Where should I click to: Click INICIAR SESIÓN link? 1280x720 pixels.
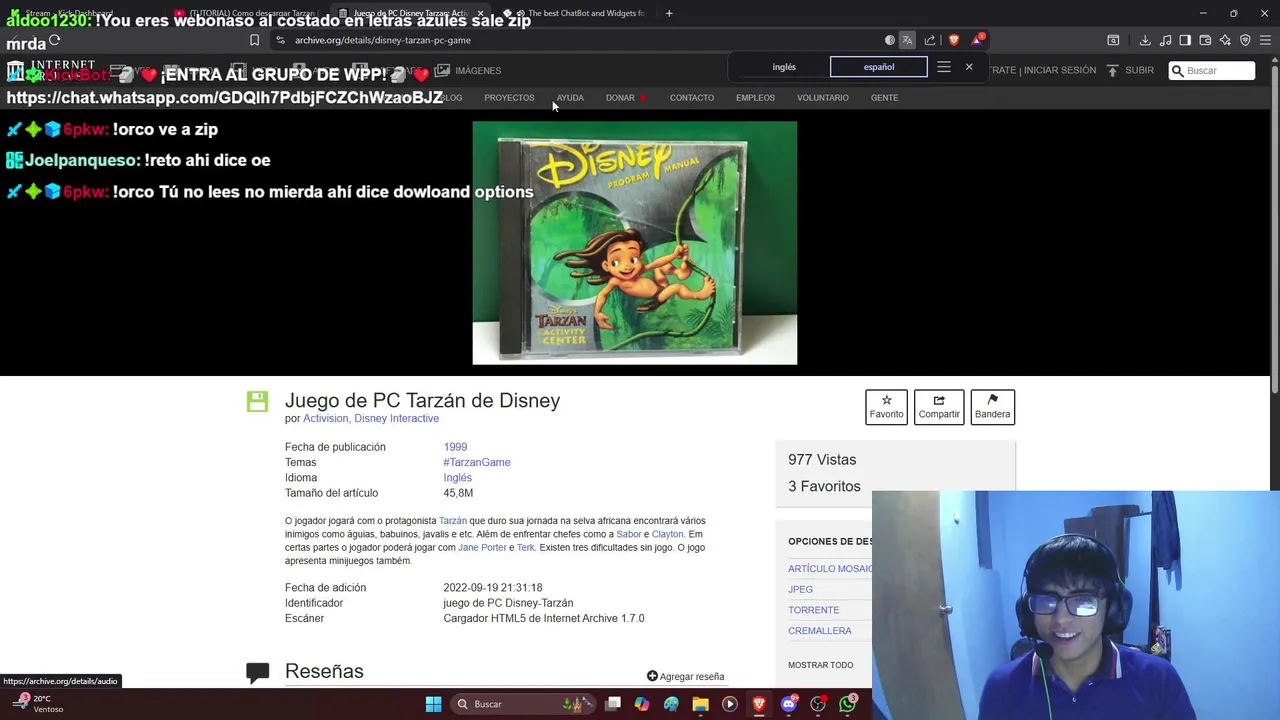point(1059,70)
